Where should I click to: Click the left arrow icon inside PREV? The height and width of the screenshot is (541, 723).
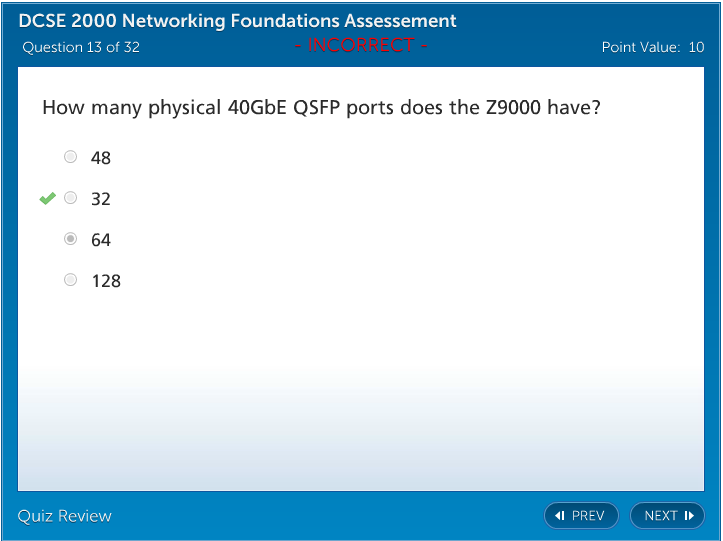click(560, 516)
